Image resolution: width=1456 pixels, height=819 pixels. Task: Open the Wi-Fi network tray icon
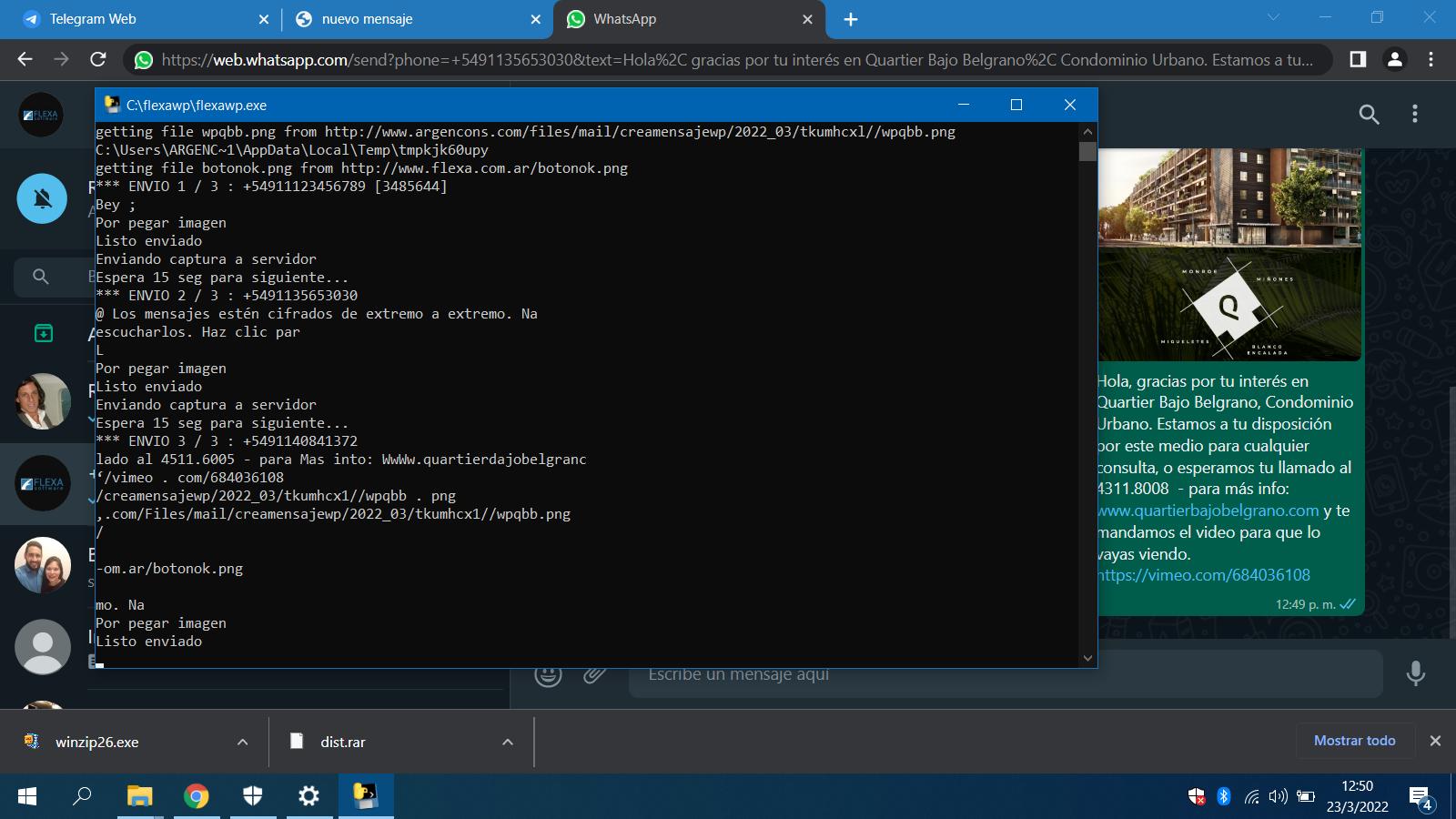tap(1252, 797)
